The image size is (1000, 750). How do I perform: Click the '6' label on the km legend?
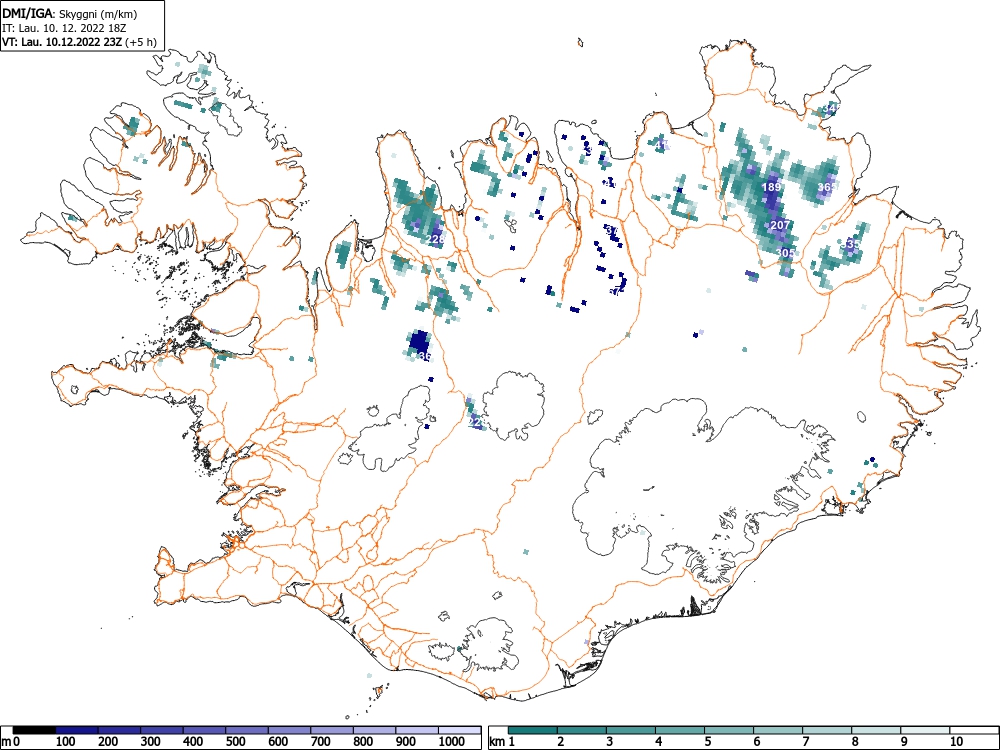(757, 741)
